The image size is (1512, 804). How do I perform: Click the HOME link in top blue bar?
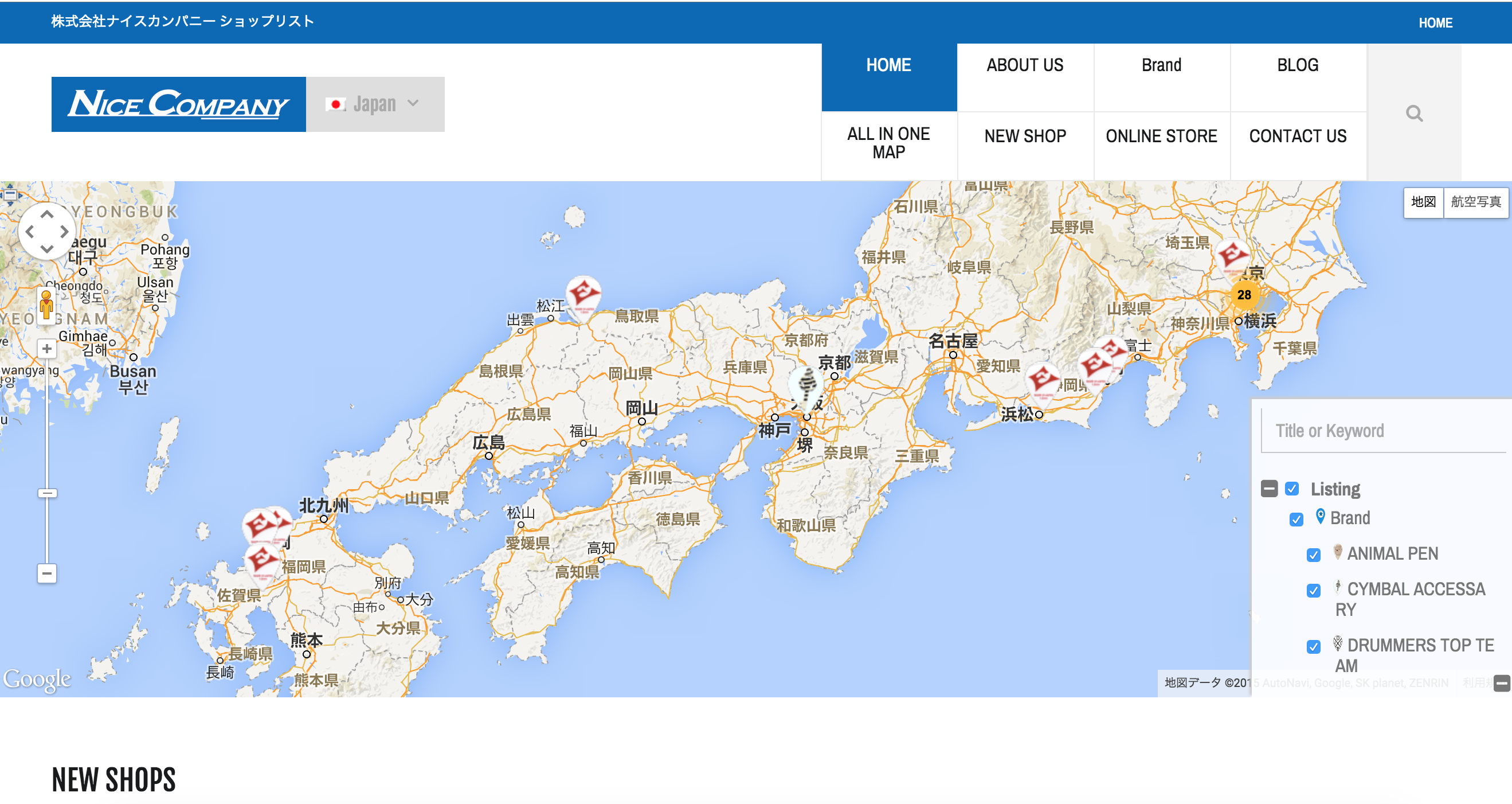coord(1435,23)
